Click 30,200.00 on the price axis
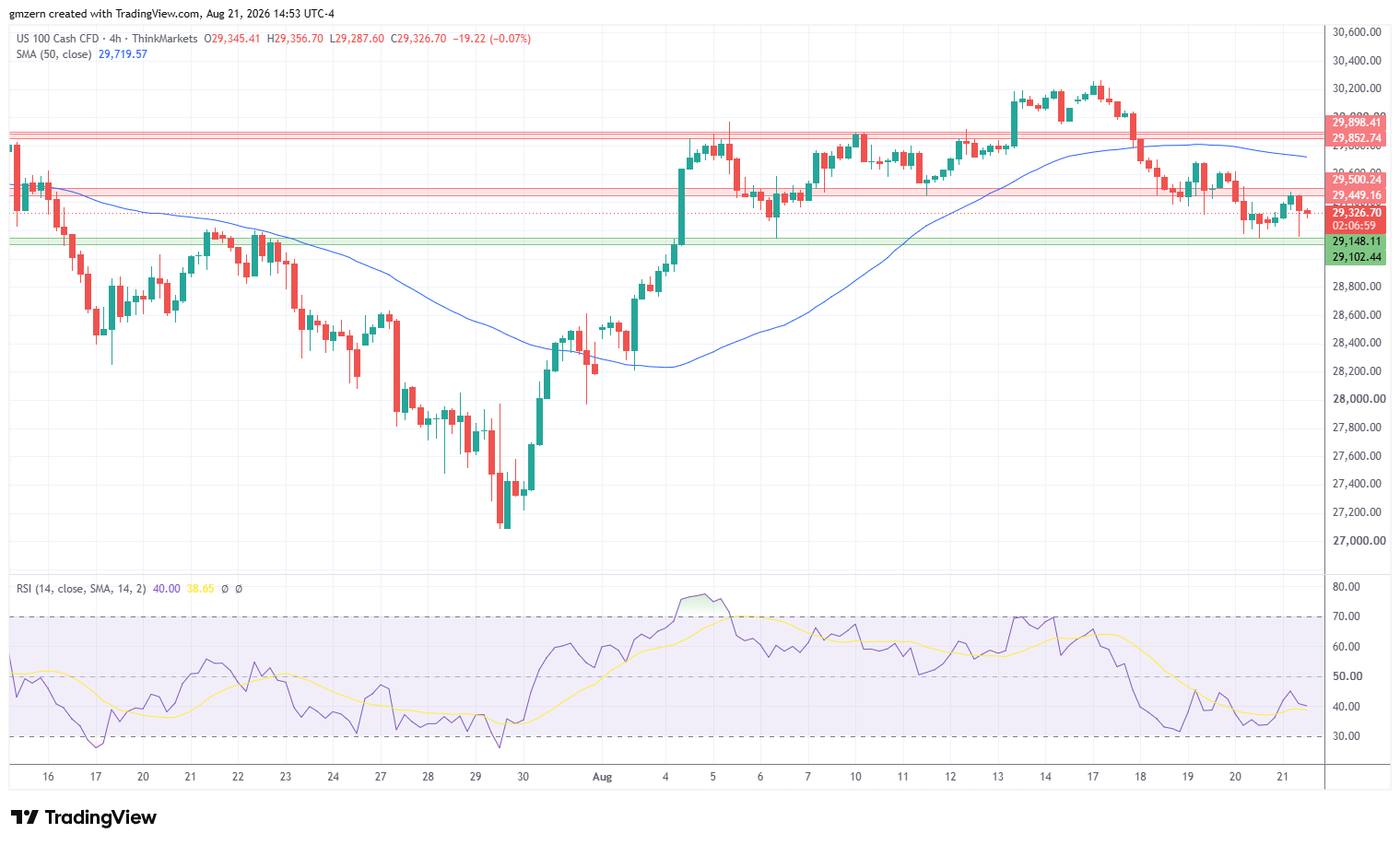1400x845 pixels. coord(1357,88)
